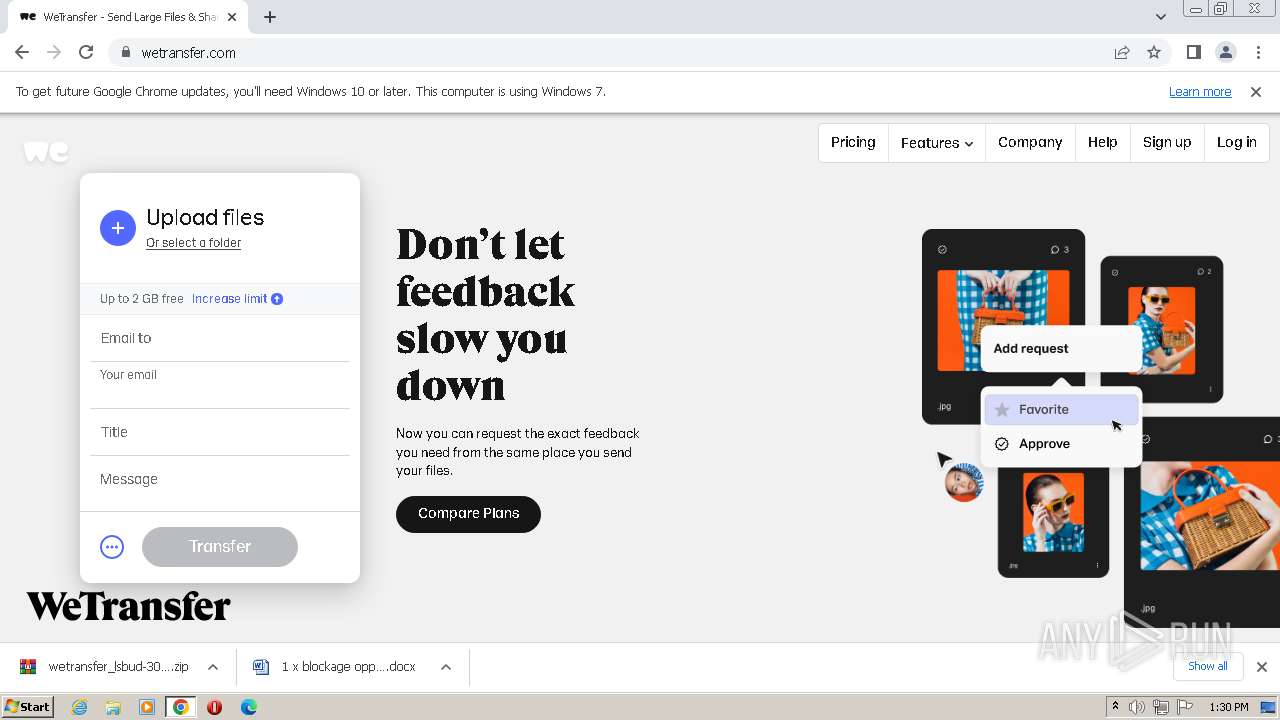Click the Increase limit link

[x=237, y=299]
